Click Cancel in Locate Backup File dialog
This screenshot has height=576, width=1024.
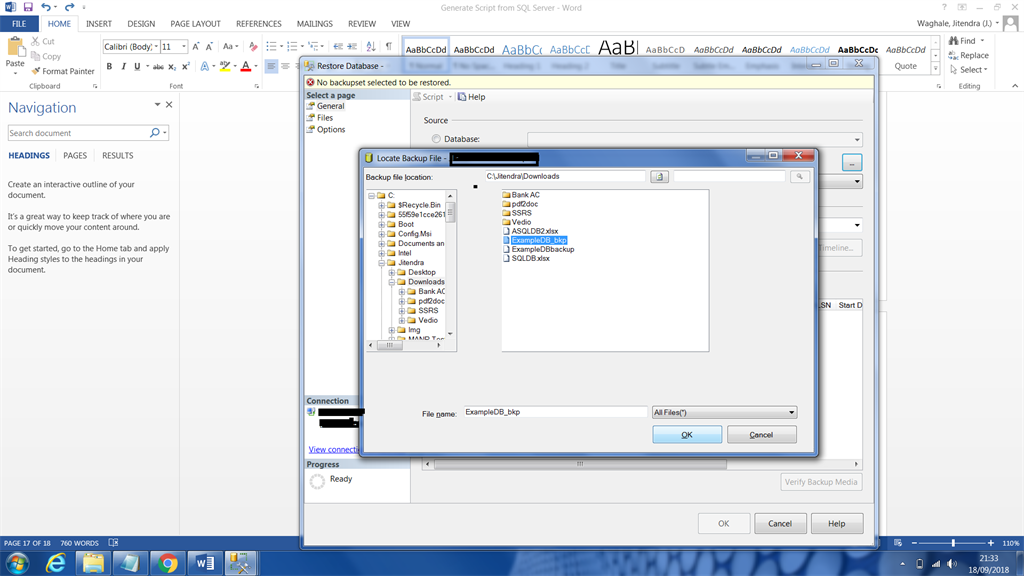click(761, 434)
